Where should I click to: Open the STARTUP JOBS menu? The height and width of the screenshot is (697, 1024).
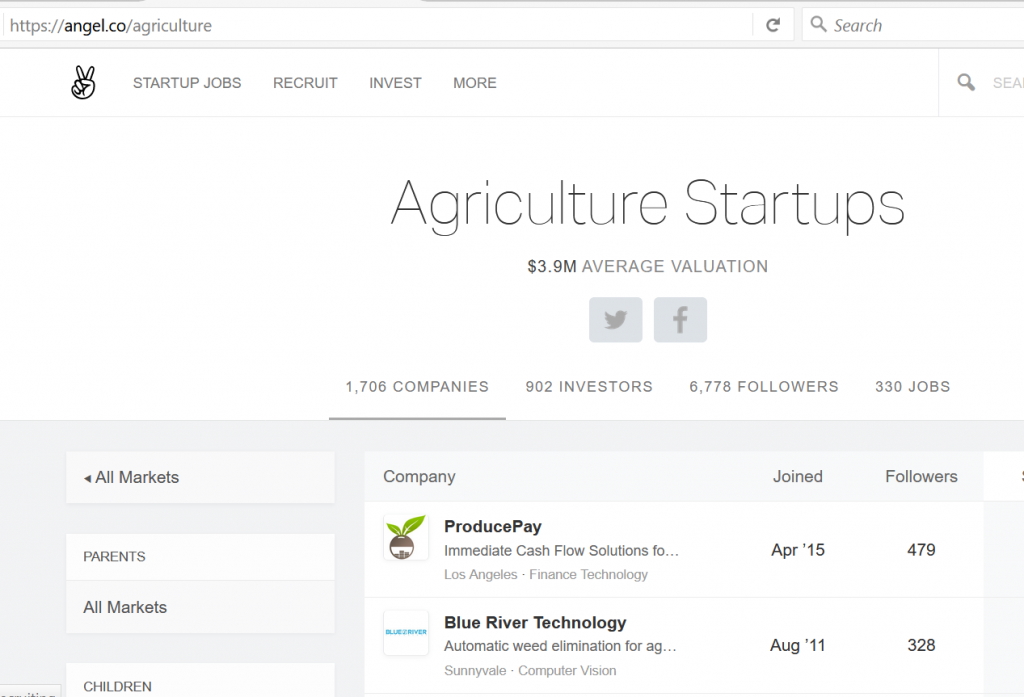pyautogui.click(x=187, y=83)
